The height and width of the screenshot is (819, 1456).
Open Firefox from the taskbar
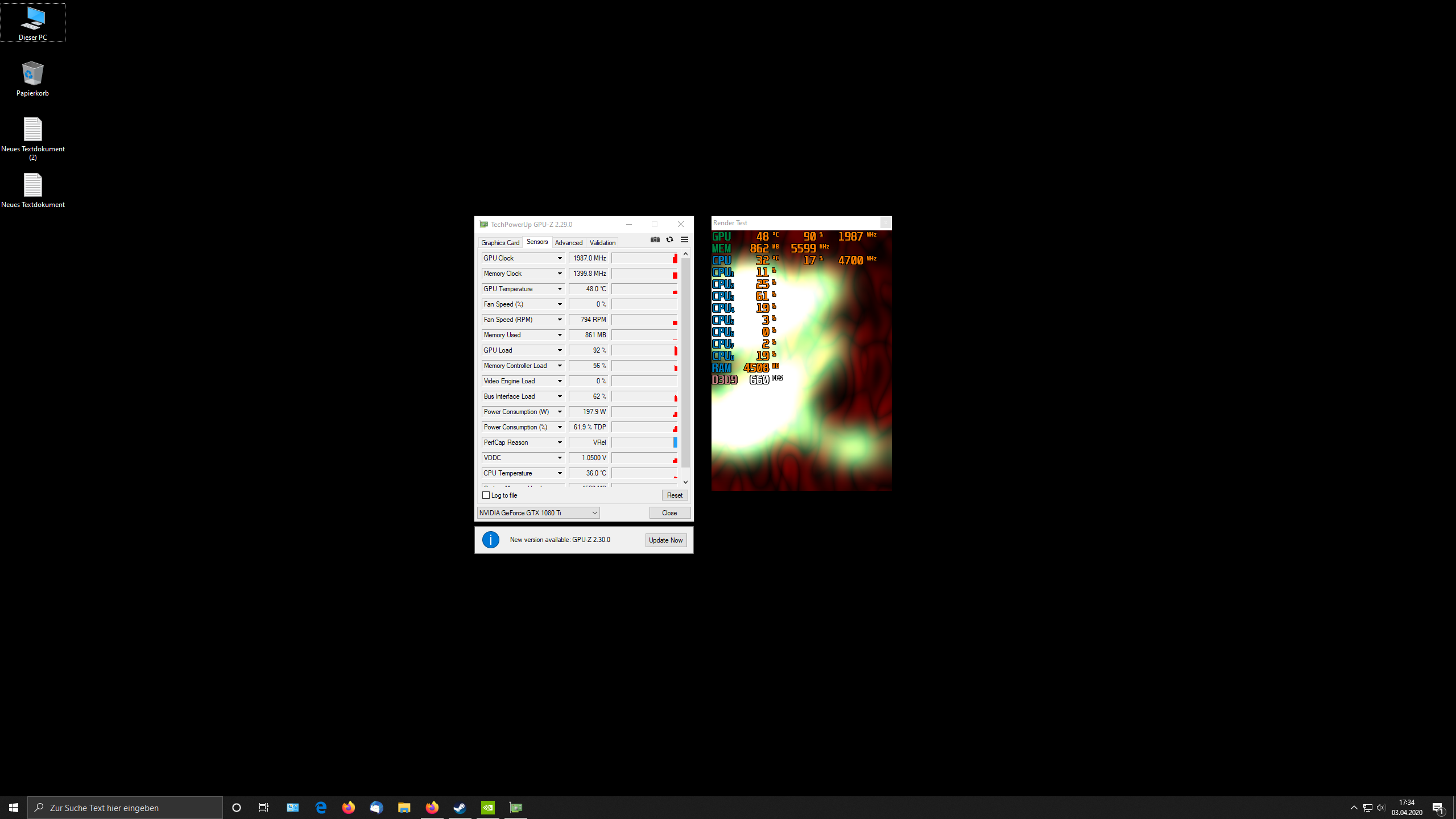coord(349,808)
